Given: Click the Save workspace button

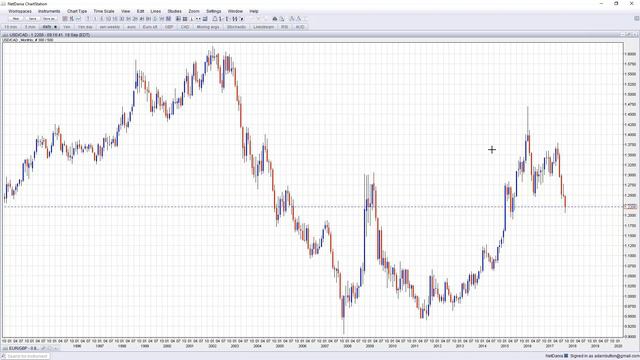Looking at the screenshot, I should [x=32, y=19].
